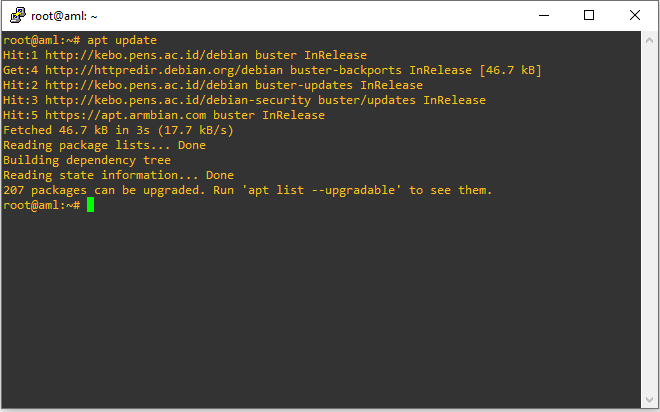
Task: Click the scrollbar down arrow
Action: click(x=649, y=402)
